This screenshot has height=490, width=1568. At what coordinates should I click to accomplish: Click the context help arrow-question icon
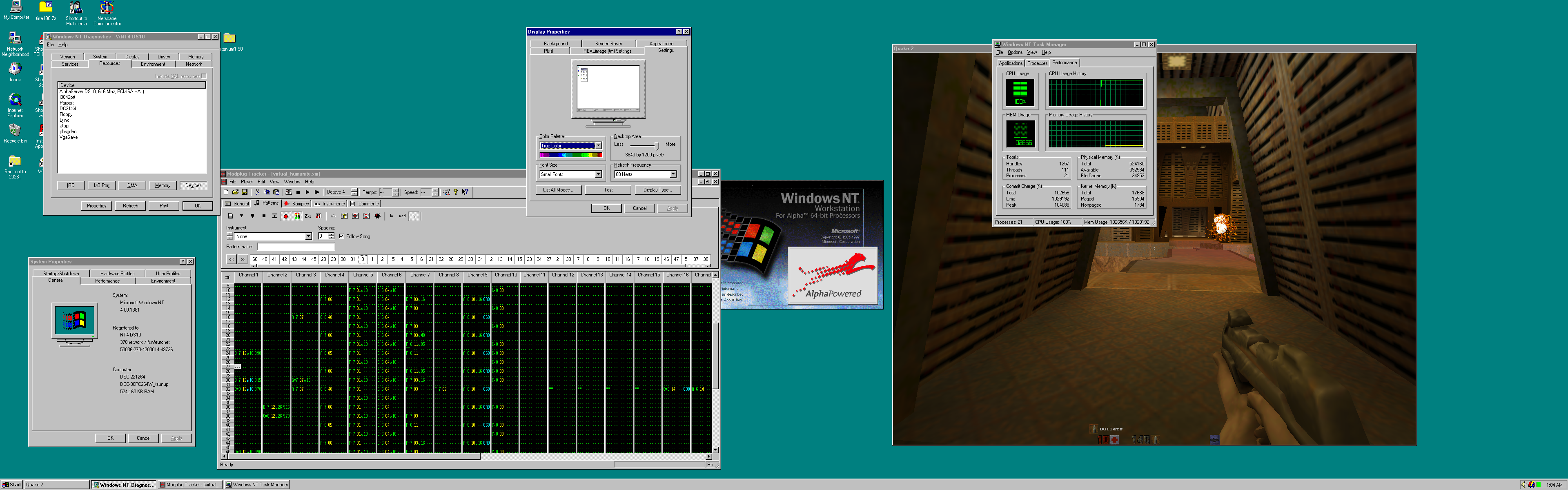coord(465,192)
